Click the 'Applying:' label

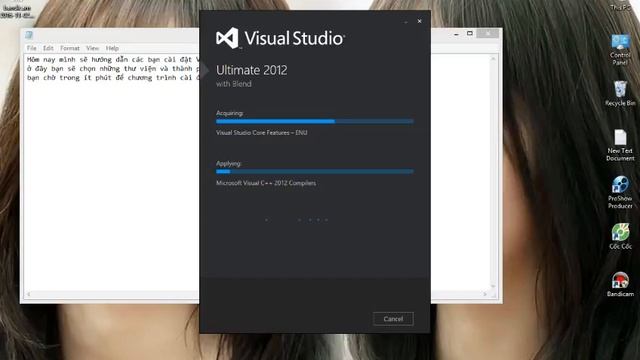coord(229,164)
